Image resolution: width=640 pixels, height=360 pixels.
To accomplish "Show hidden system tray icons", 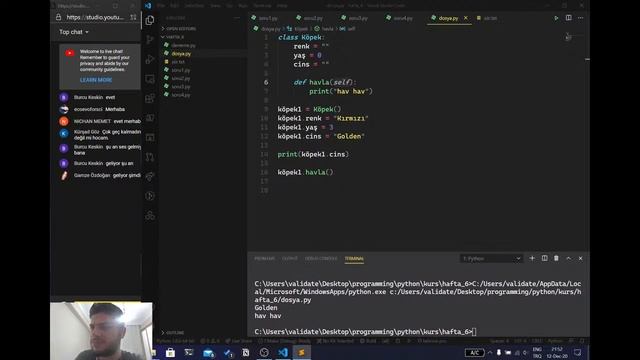I will coord(490,353).
